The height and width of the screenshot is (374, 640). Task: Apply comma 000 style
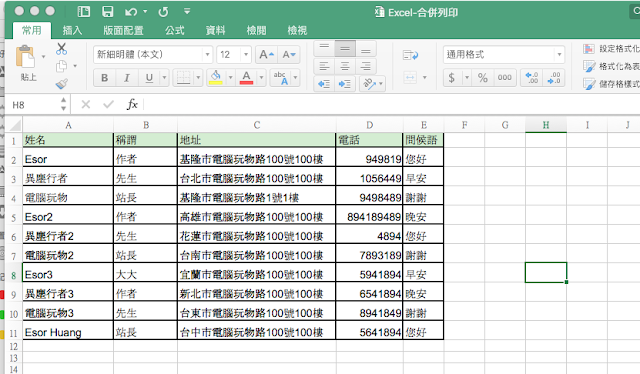tap(505, 78)
